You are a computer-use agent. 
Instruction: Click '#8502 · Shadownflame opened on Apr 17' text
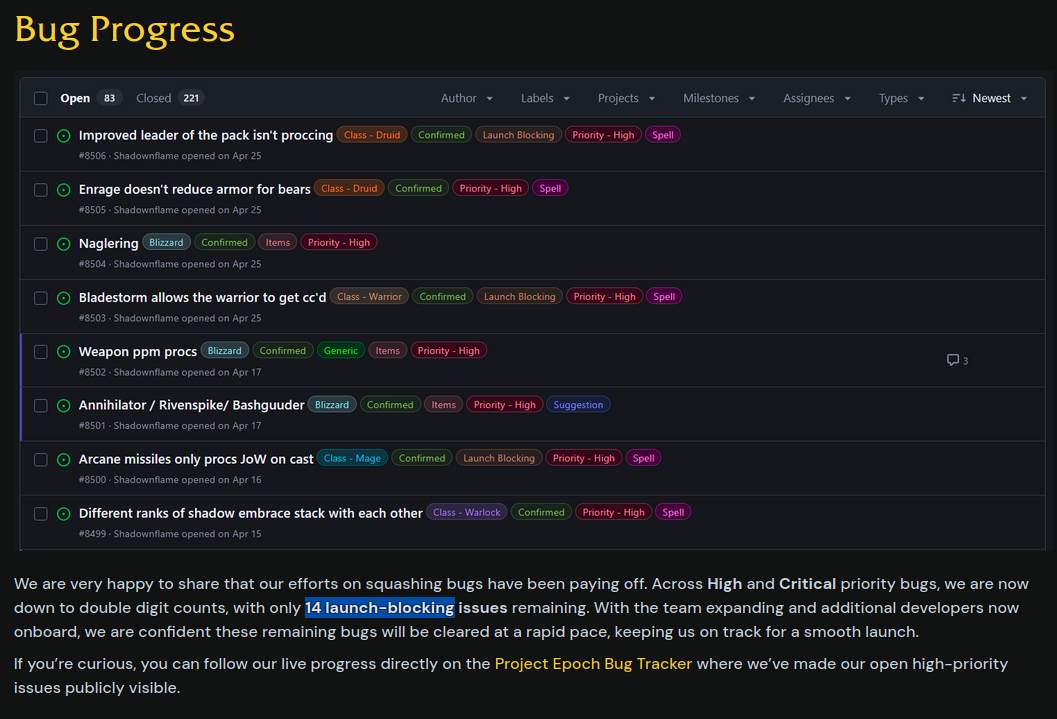(170, 372)
